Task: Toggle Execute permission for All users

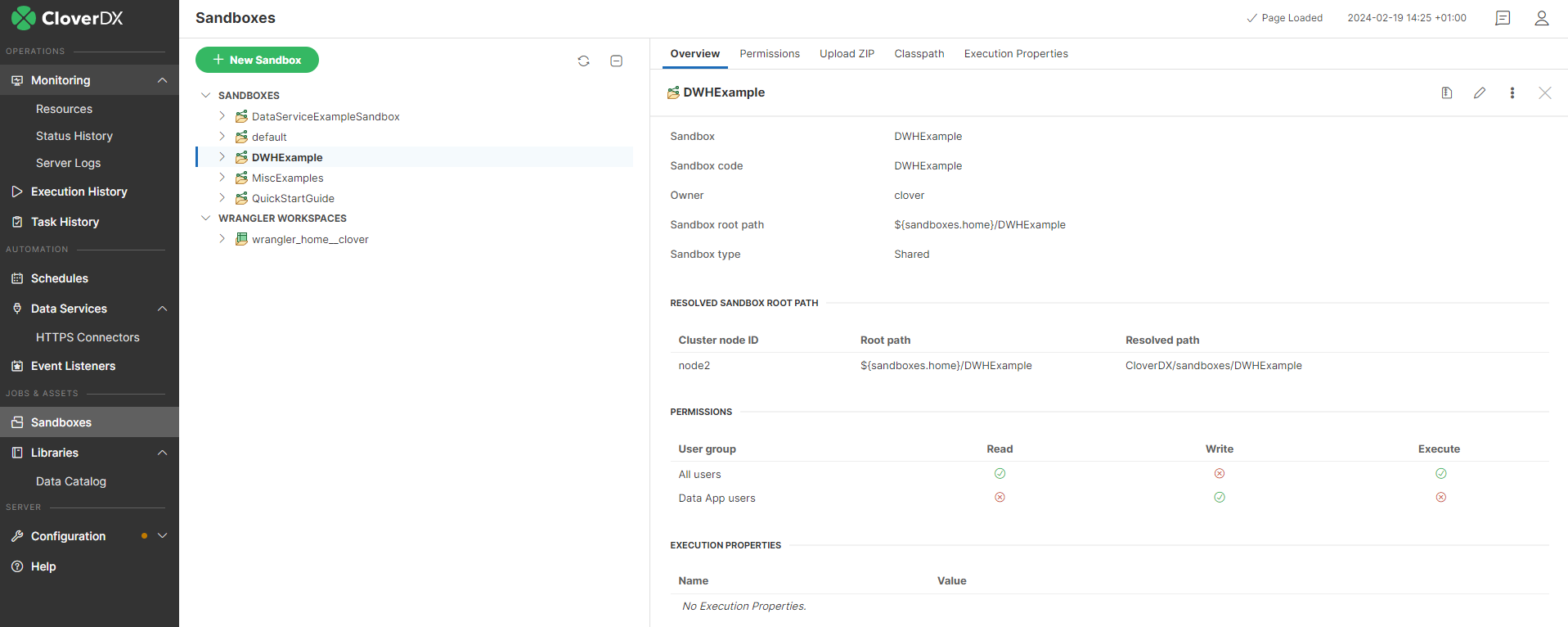Action: 1440,474
